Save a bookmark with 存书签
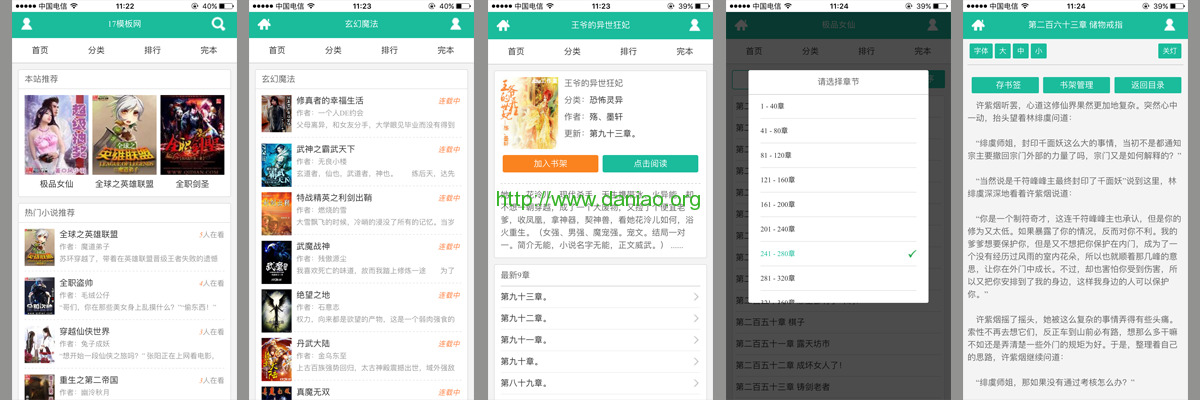This screenshot has height=400, width=1200. tap(1003, 85)
